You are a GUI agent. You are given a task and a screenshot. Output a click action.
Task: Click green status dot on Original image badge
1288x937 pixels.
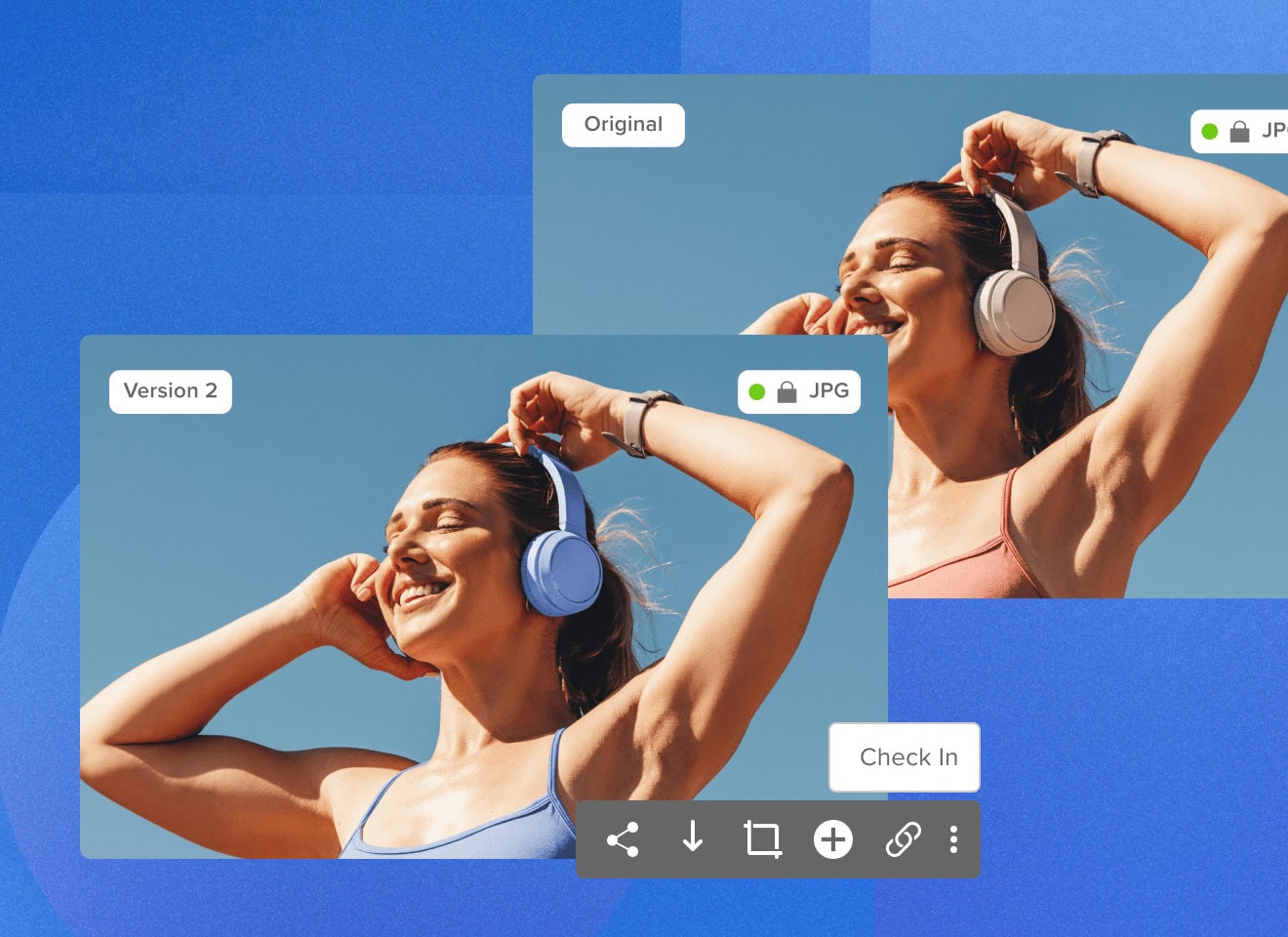1210,132
